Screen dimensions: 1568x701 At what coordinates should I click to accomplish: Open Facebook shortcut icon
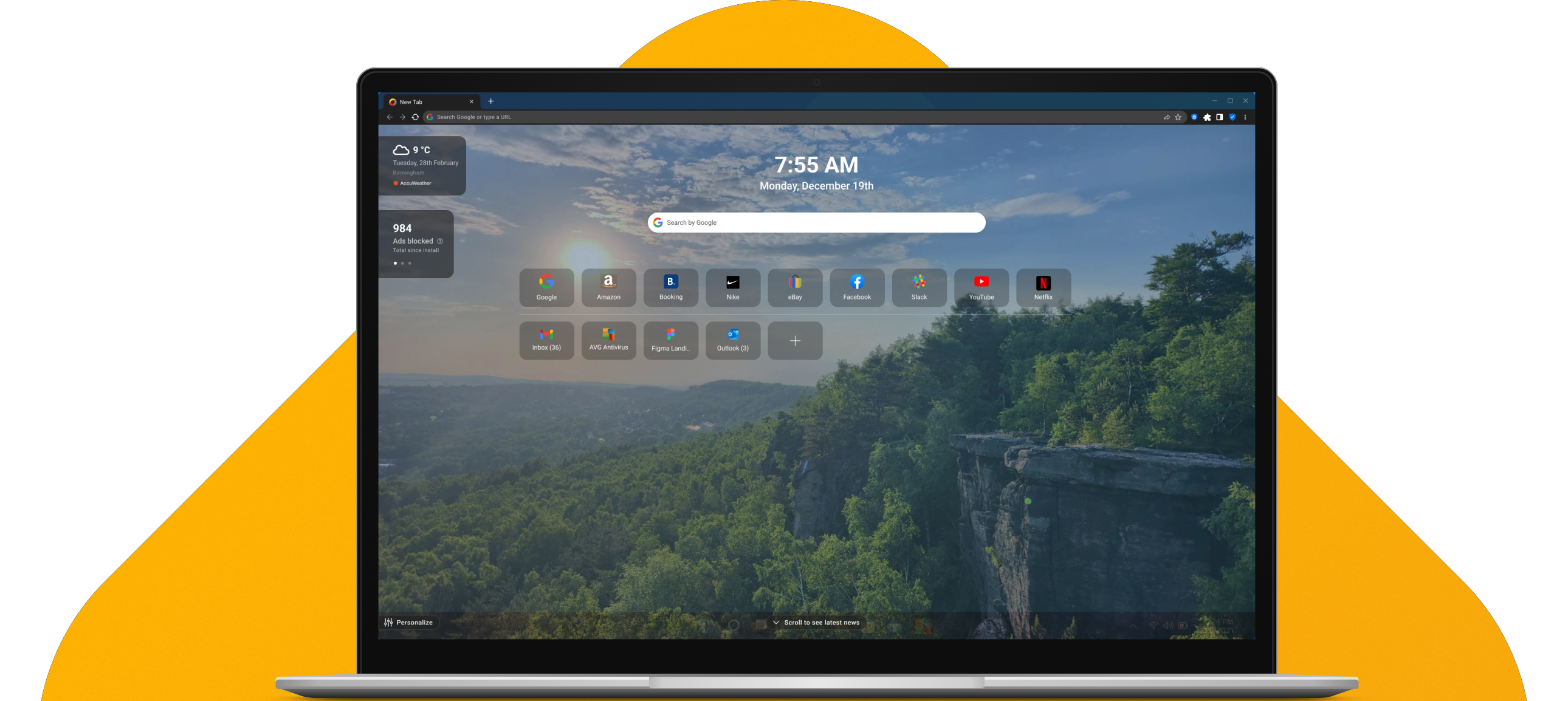(857, 283)
